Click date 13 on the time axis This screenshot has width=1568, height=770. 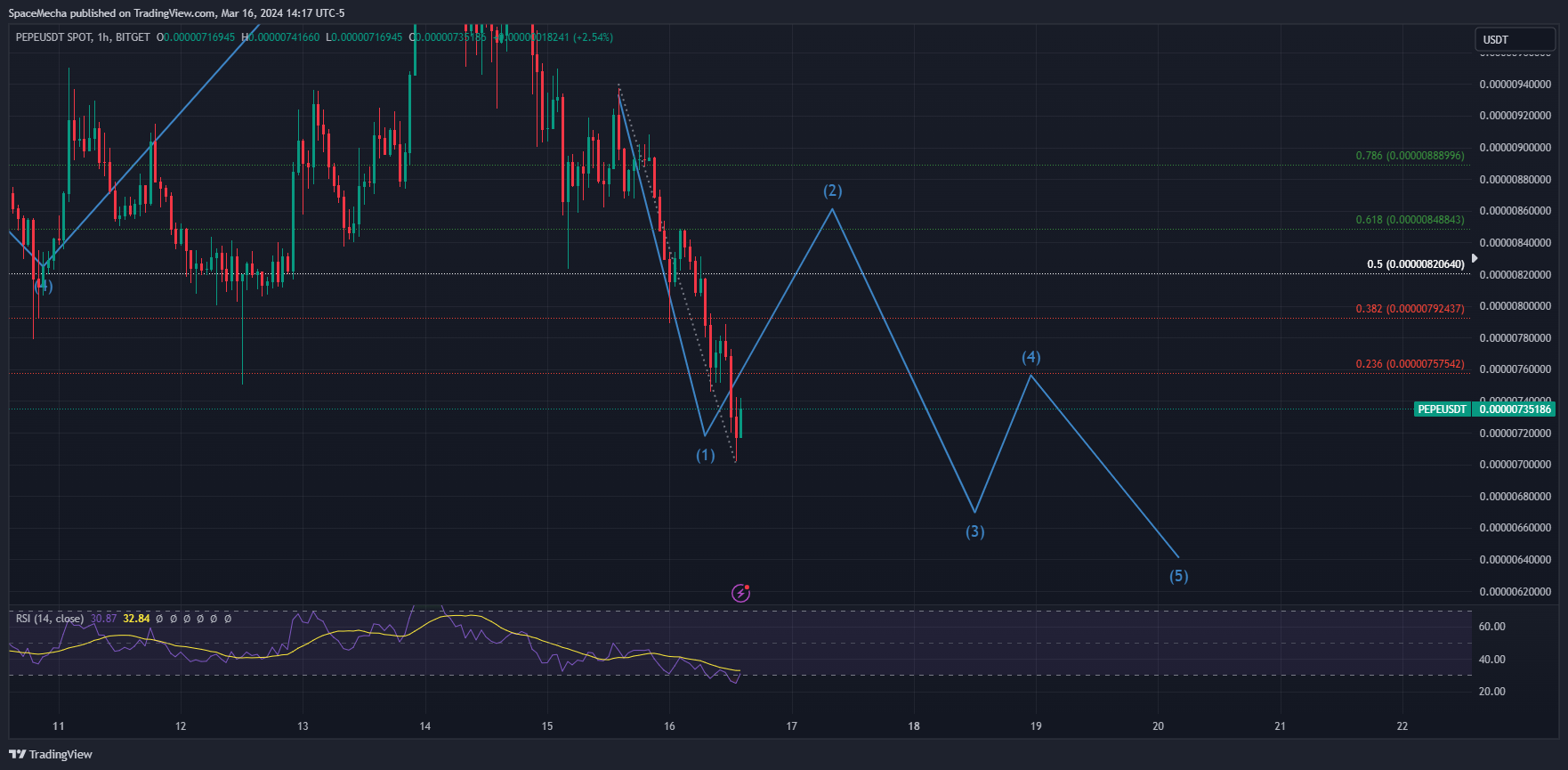tap(303, 726)
